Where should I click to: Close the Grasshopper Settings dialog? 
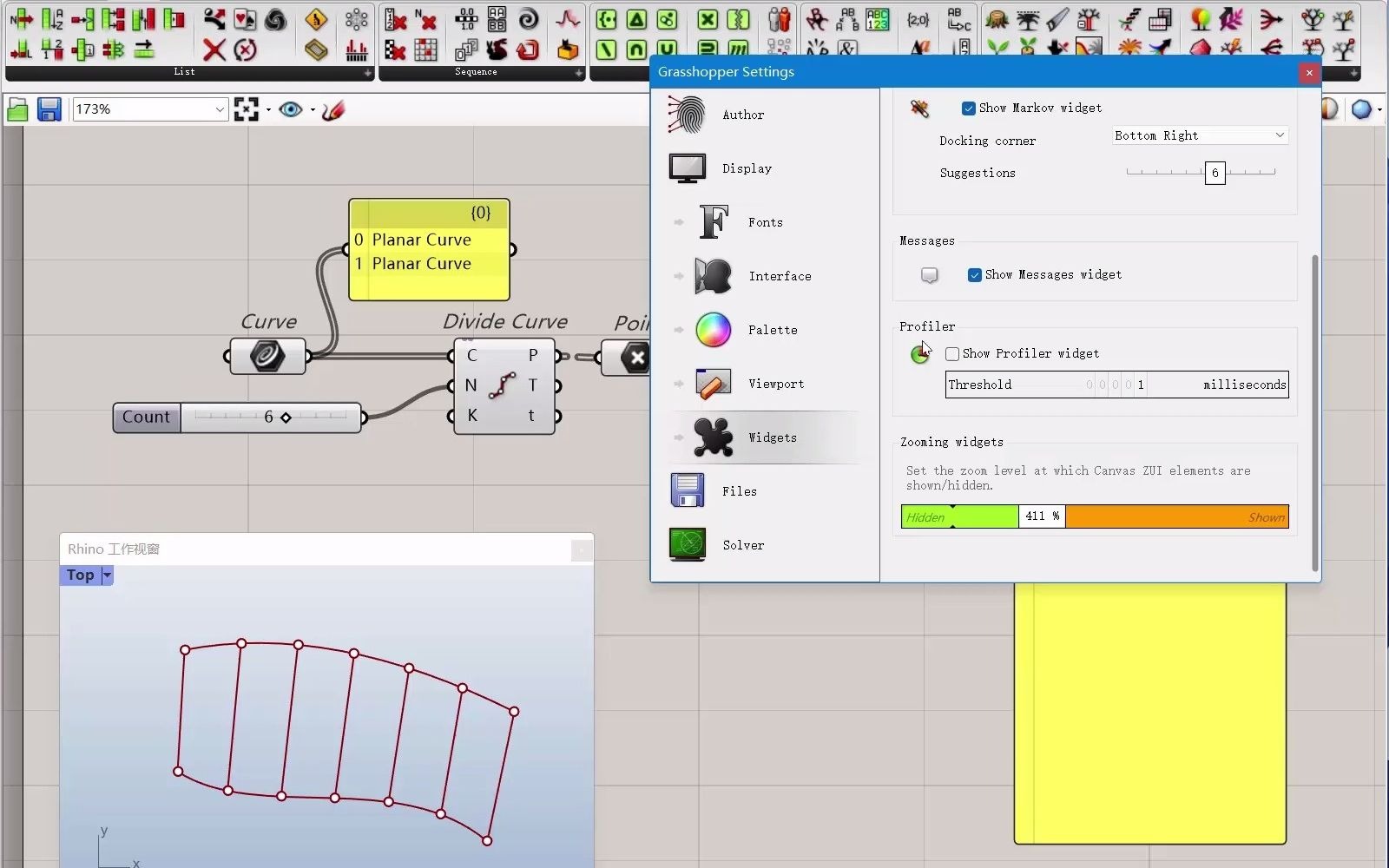[1309, 72]
